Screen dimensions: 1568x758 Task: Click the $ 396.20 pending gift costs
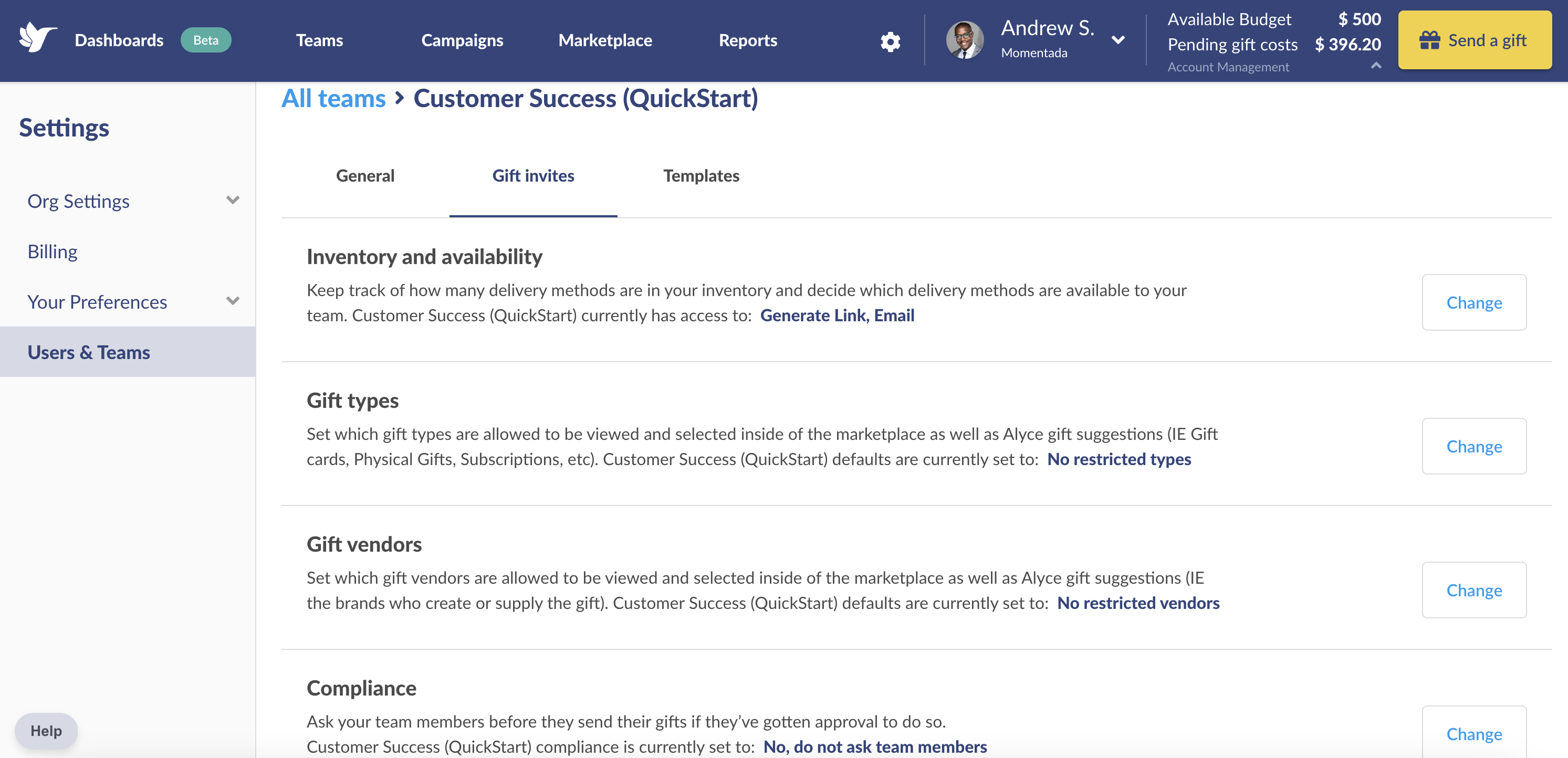click(1347, 44)
